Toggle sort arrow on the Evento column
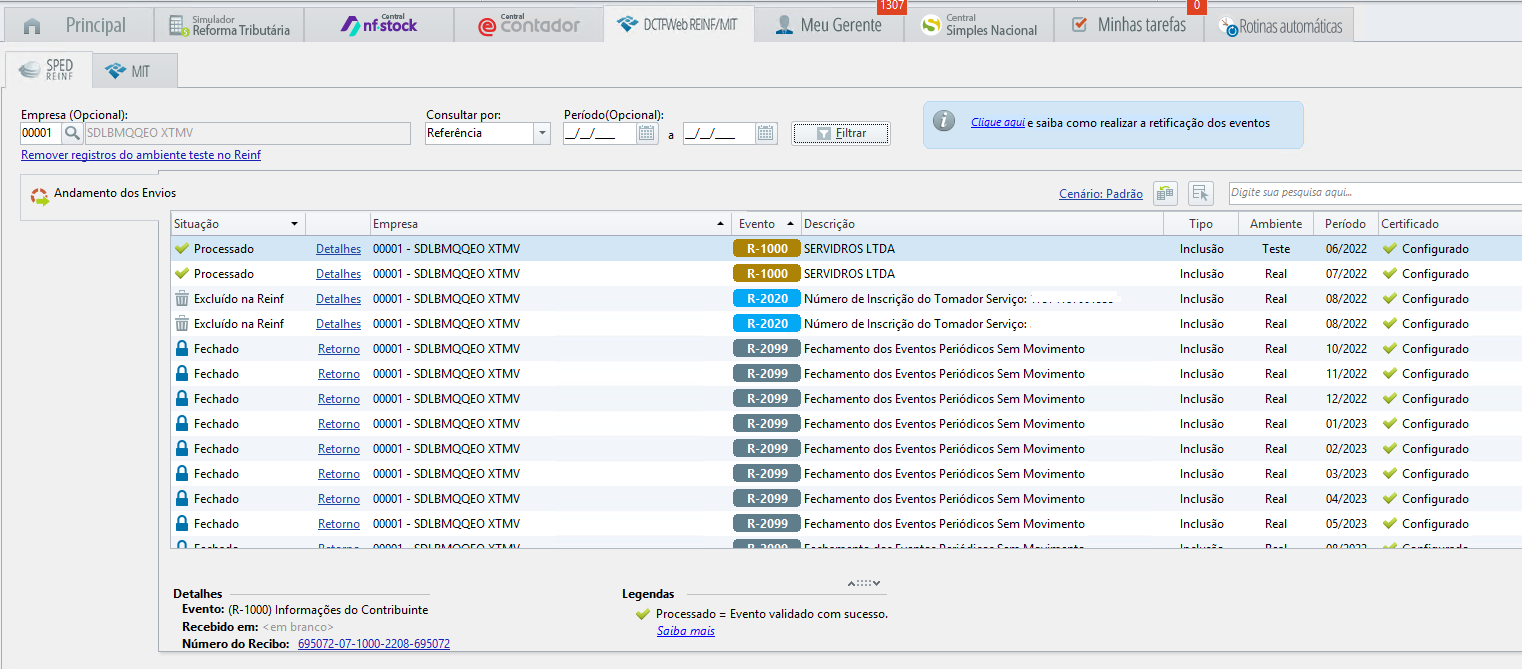This screenshot has height=669, width=1522. pos(791,224)
